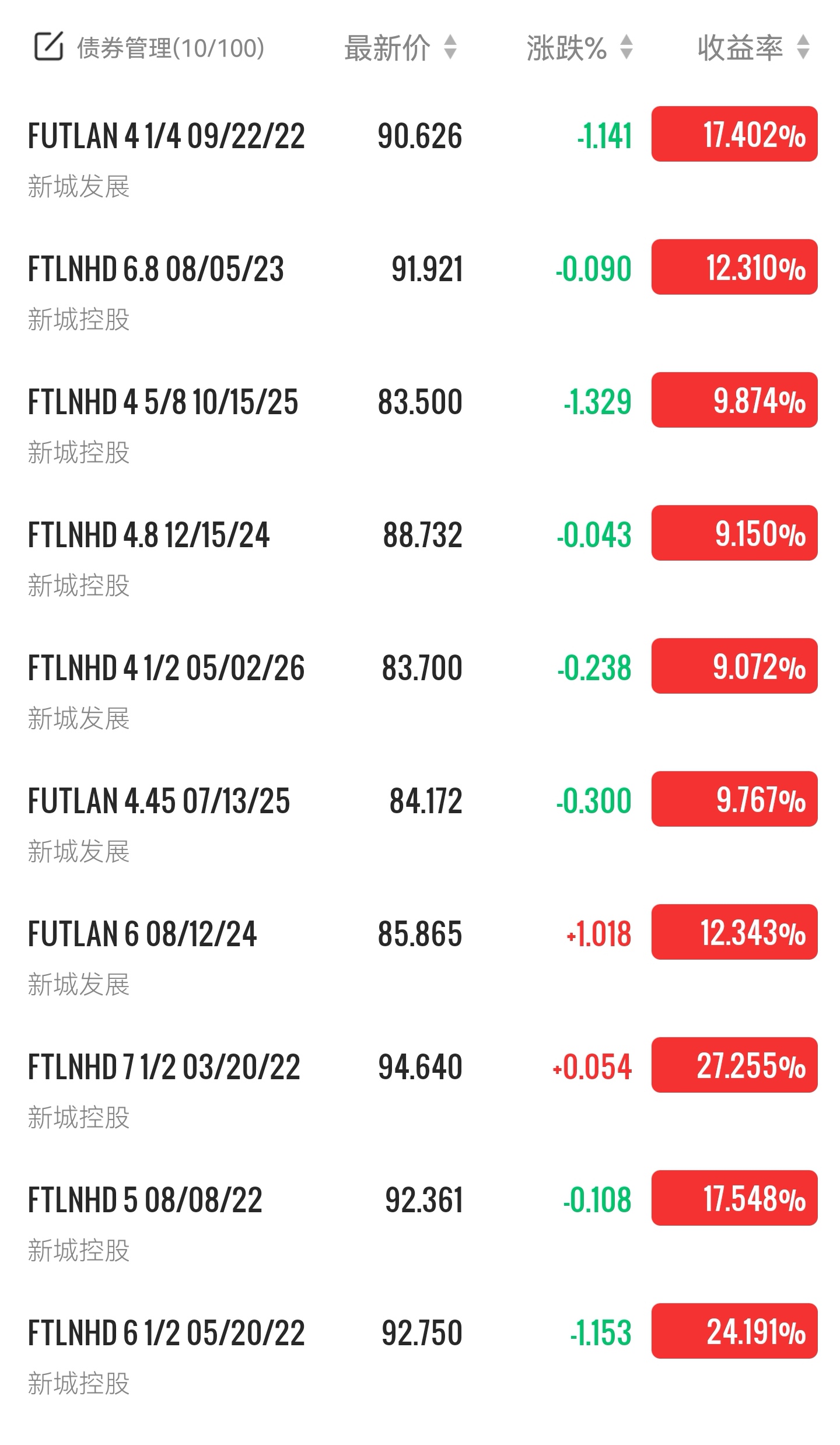Tap the 24.191% yield badge
Image resolution: width=840 pixels, height=1445 pixels.
[734, 1331]
